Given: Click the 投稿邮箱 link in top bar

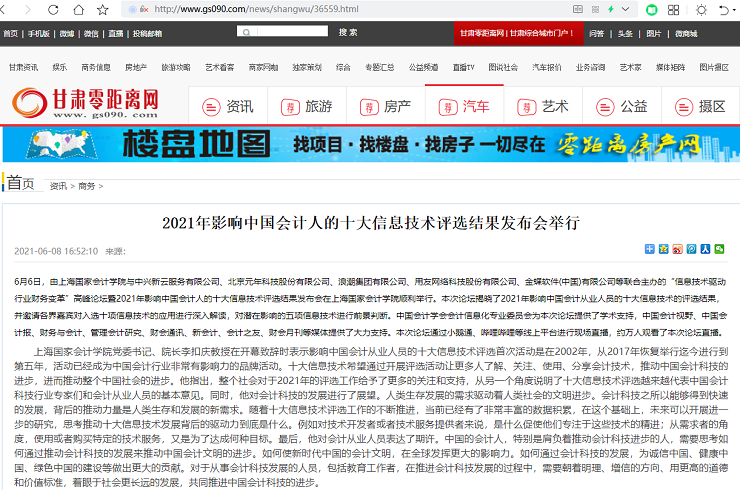Looking at the screenshot, I should pos(148,33).
